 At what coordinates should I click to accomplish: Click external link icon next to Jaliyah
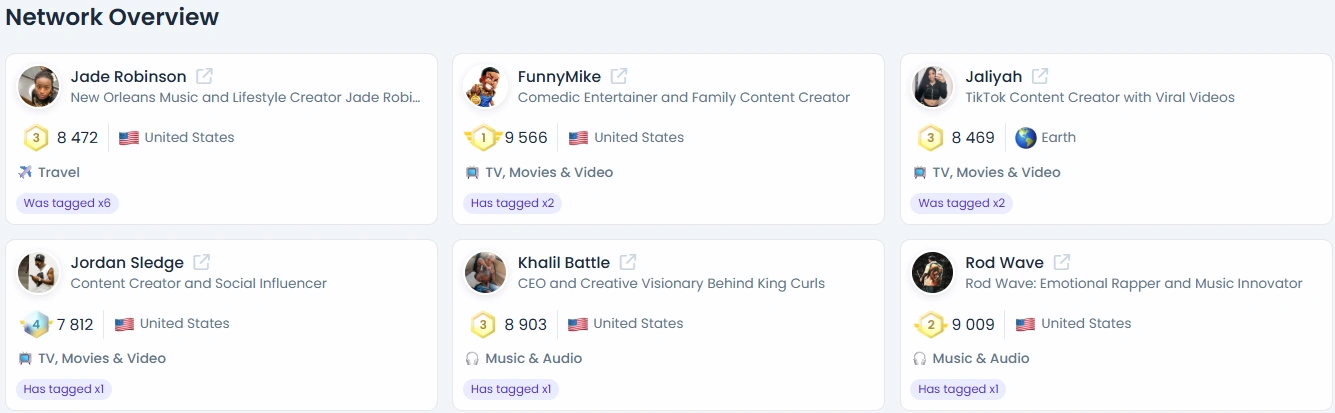pyautogui.click(x=1040, y=76)
